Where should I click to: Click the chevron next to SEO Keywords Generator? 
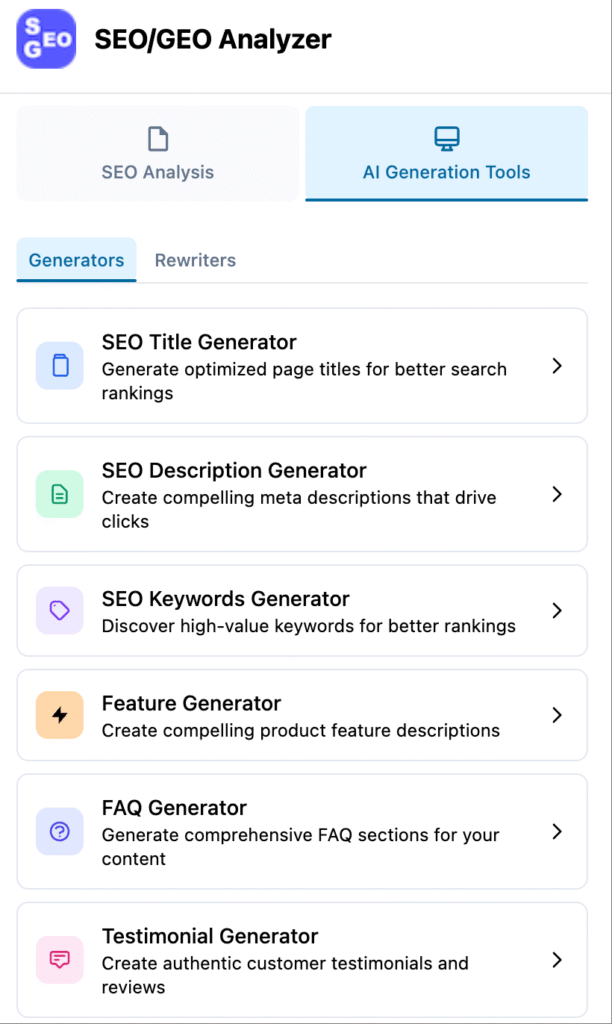click(557, 610)
